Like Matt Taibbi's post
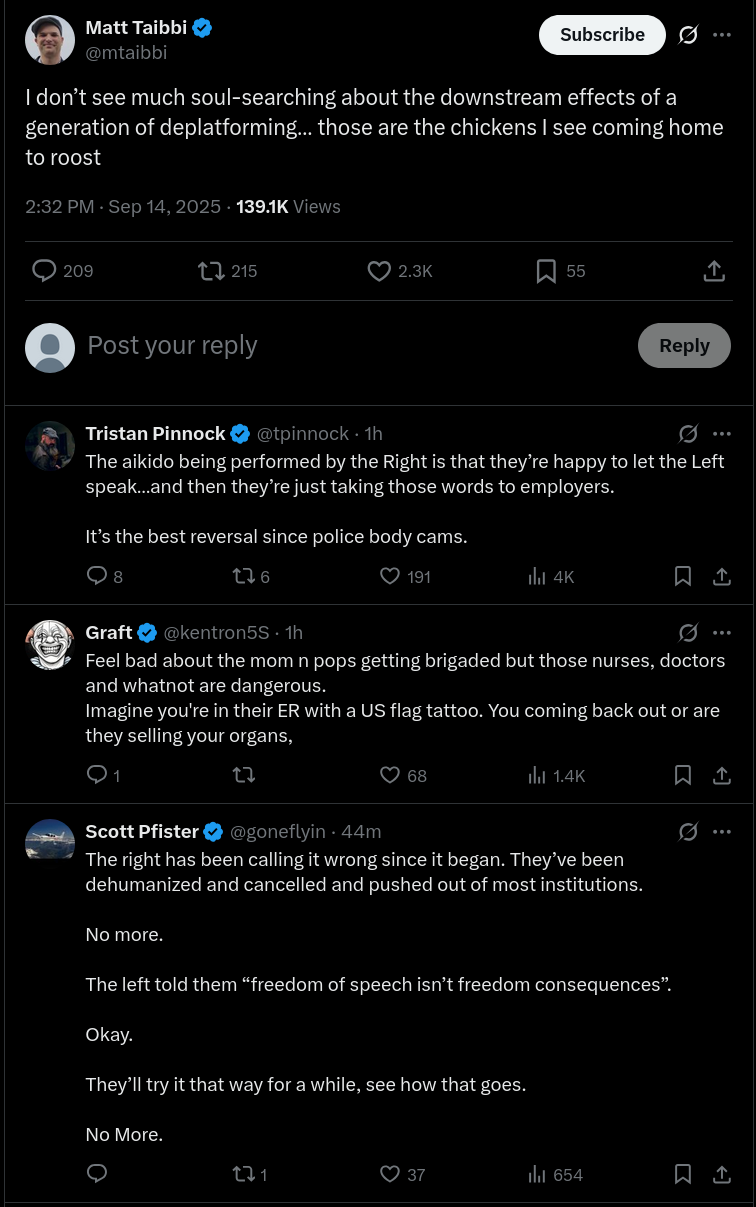 379,271
